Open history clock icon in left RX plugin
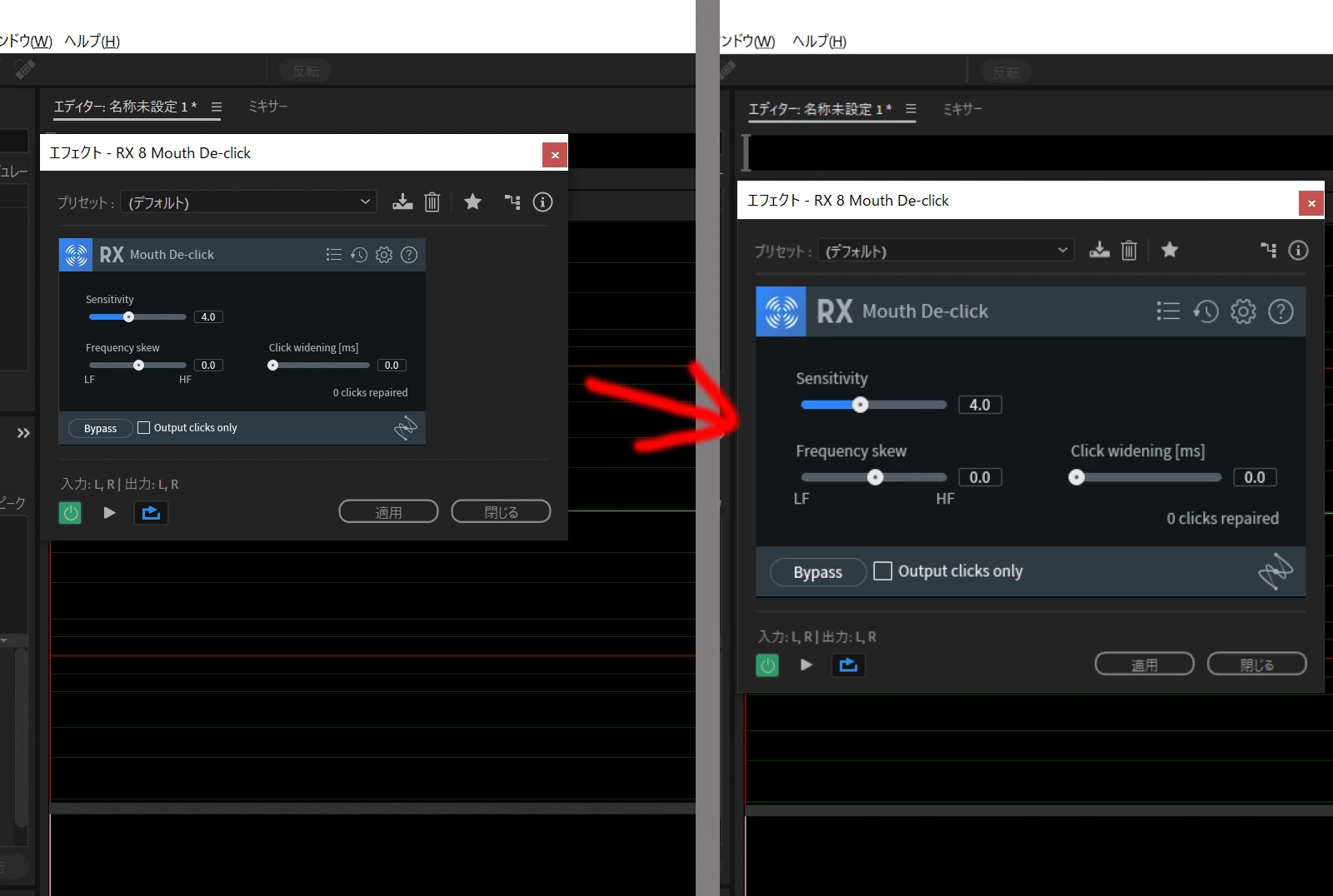Image resolution: width=1333 pixels, height=896 pixels. coord(359,255)
